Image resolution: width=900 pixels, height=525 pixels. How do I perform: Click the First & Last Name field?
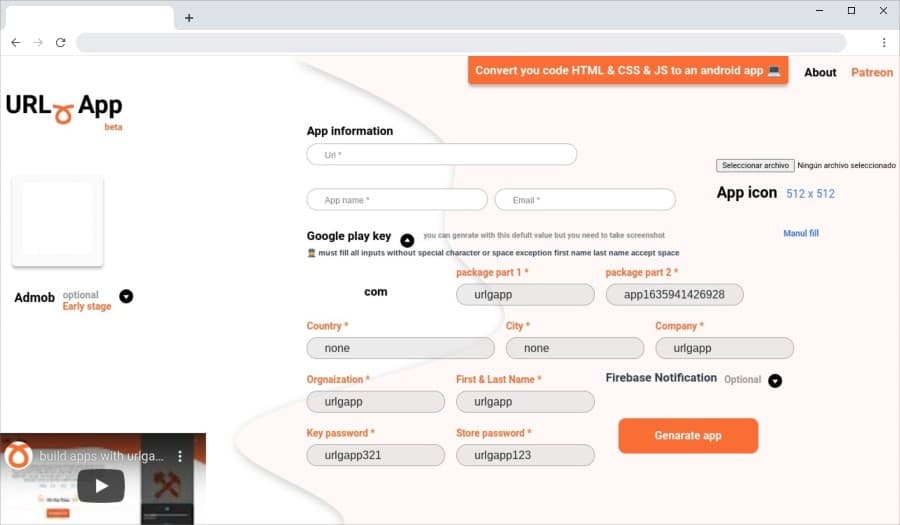[x=525, y=402]
